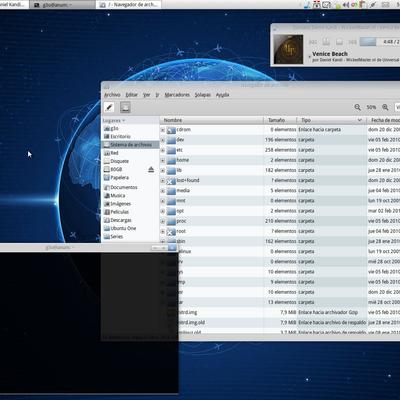Viewport: 400px width, 400px height.
Task: Click the home folder icon
Action: [171, 160]
